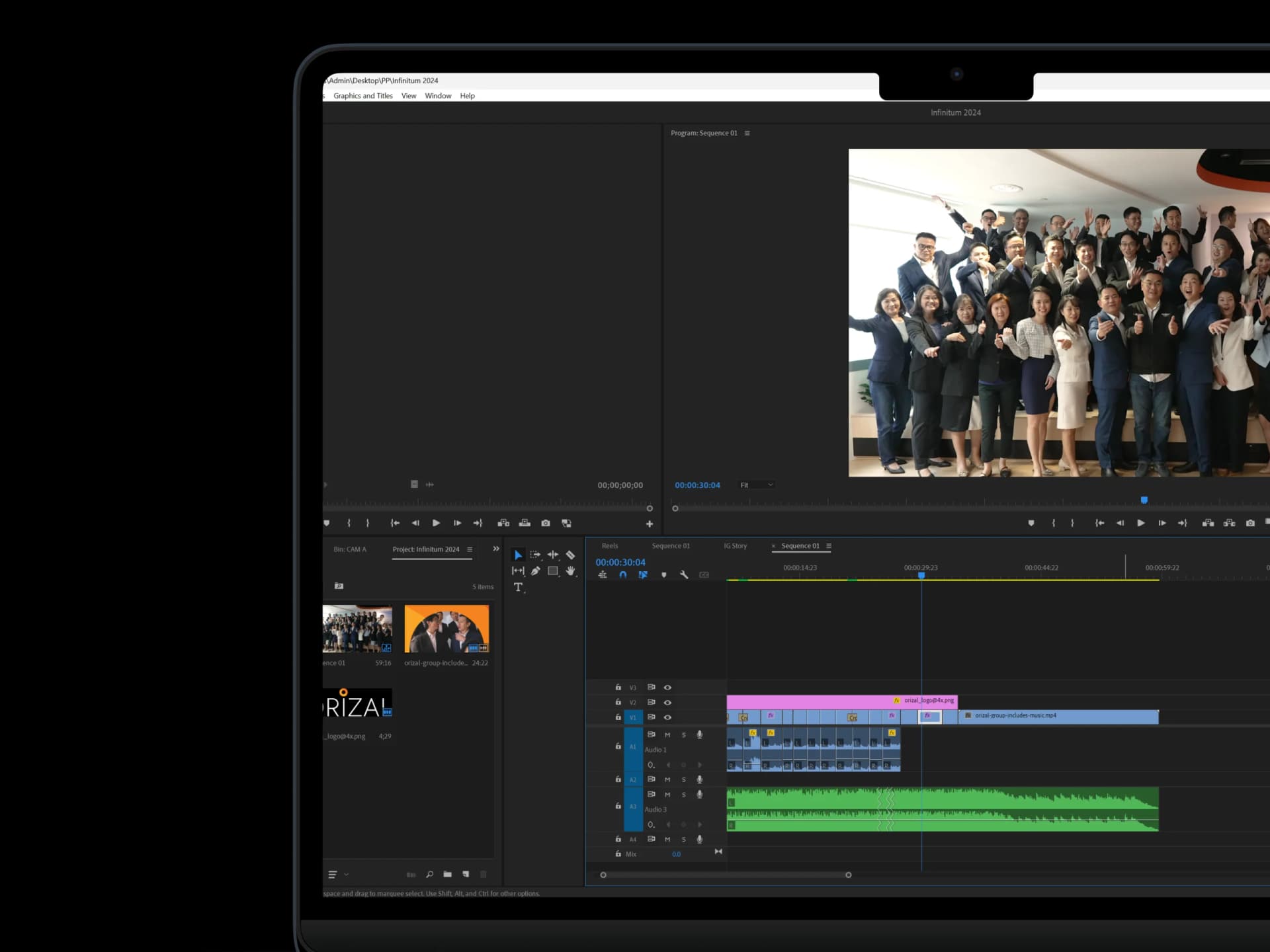Screen dimensions: 1270x952
Task: Open the A3 keyframe options menu
Action: pos(651,824)
